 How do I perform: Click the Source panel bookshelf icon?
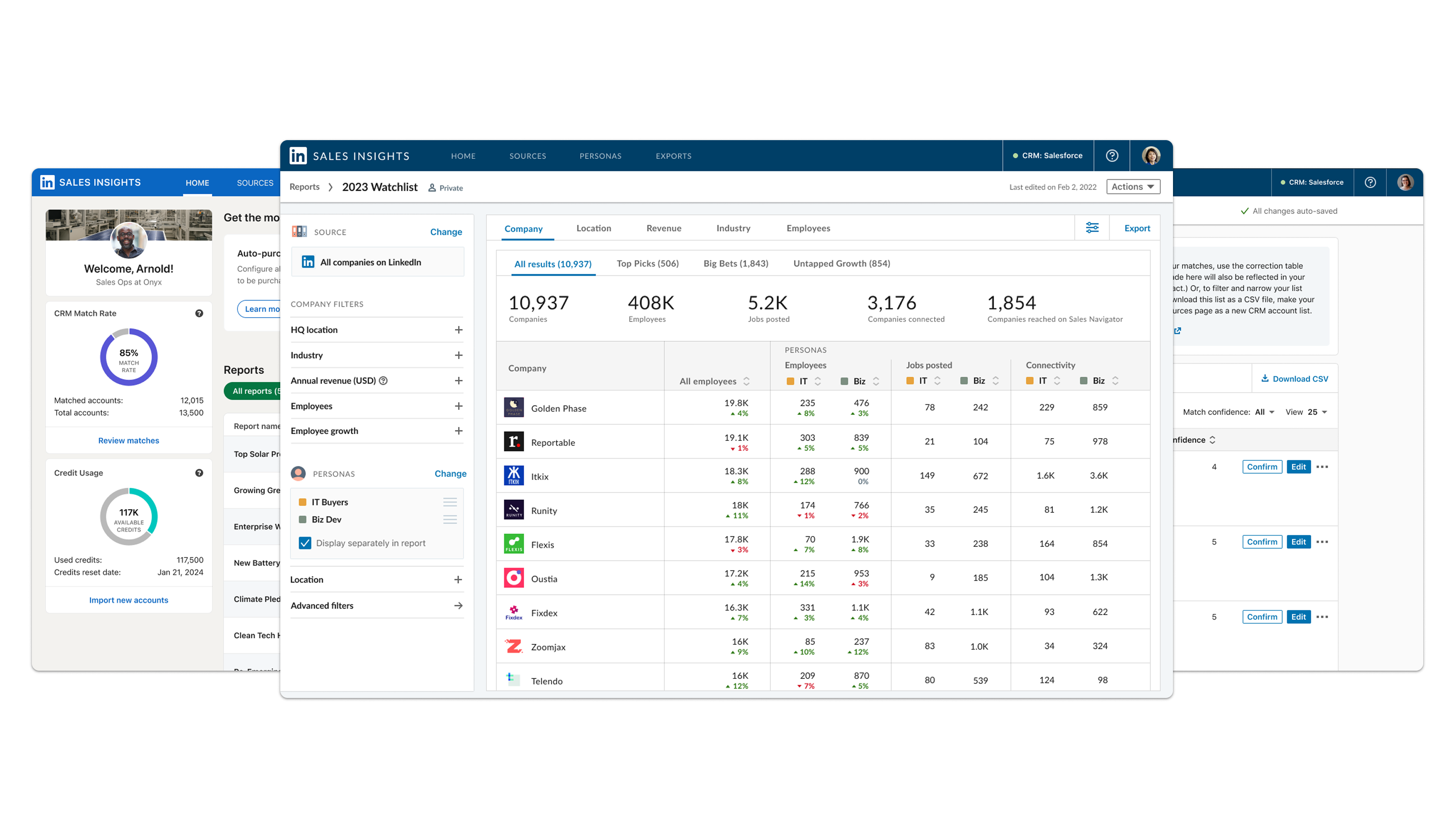click(299, 232)
